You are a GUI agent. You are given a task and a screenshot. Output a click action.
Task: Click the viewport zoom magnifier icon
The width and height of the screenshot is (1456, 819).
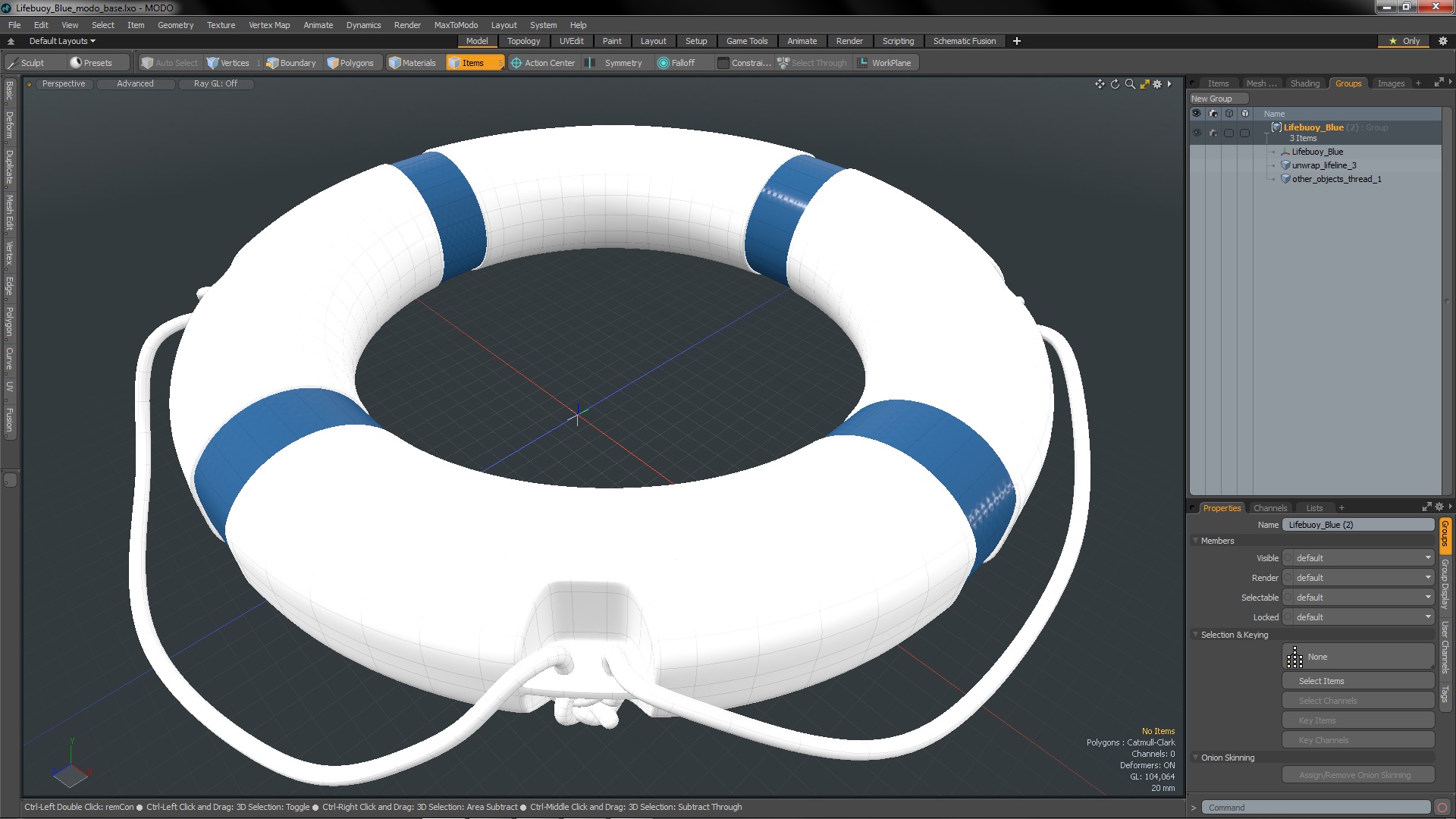[x=1130, y=84]
